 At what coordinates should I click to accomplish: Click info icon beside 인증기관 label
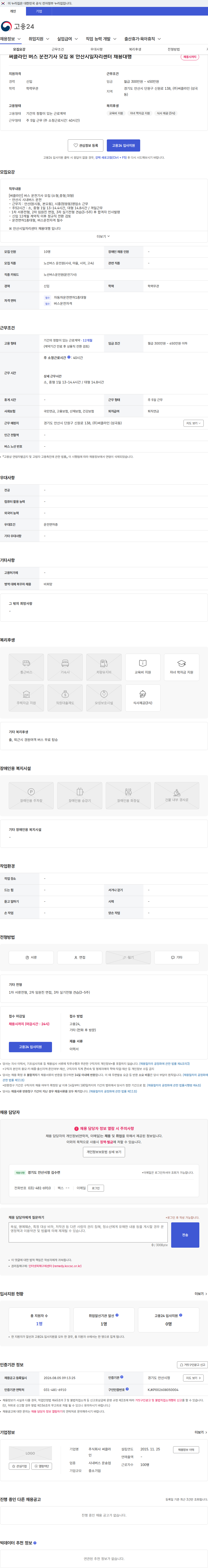[x=122, y=1377]
